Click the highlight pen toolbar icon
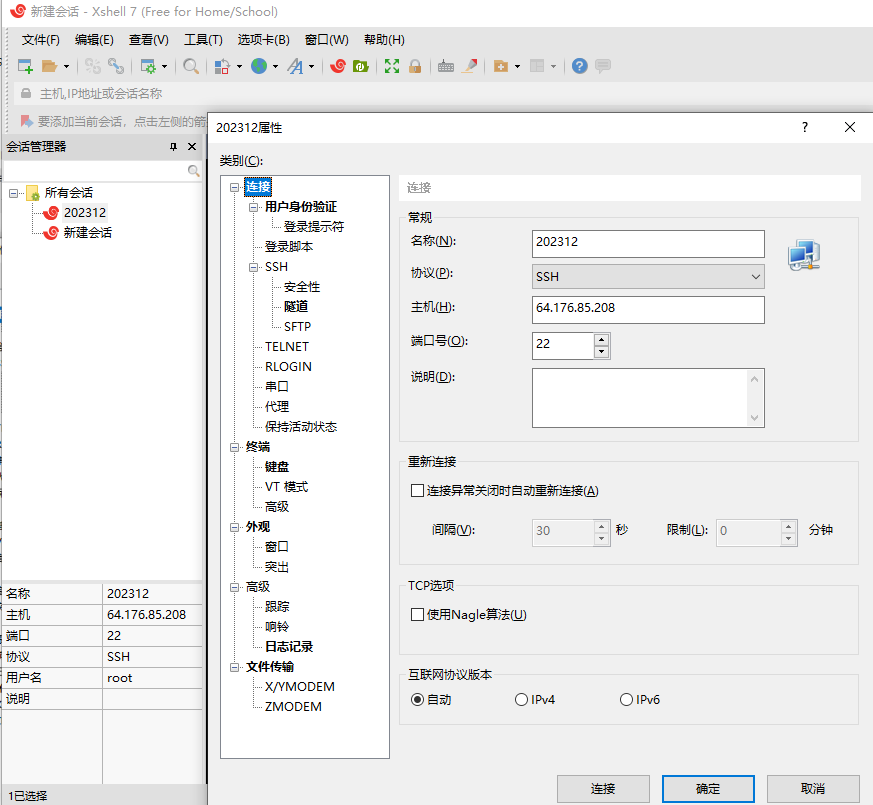The height and width of the screenshot is (805, 873). [x=470, y=66]
